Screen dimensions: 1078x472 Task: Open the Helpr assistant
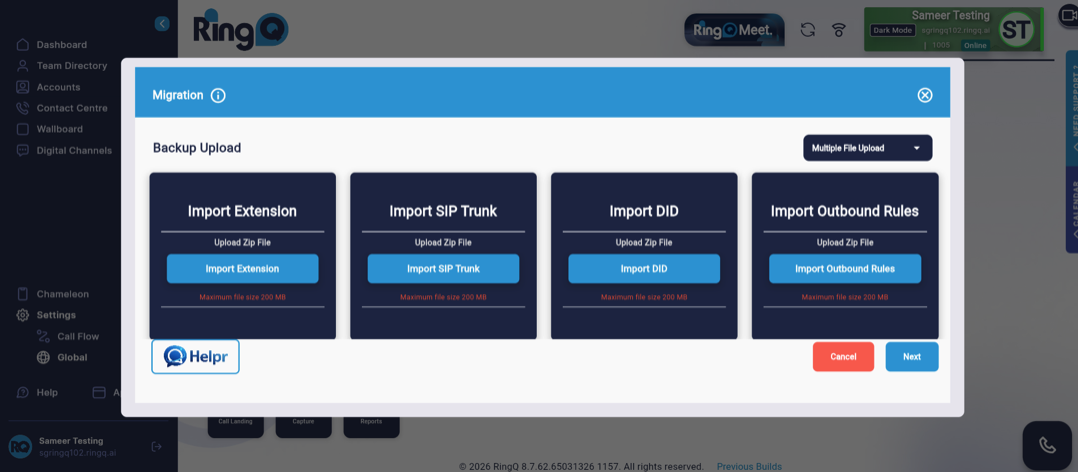point(195,357)
